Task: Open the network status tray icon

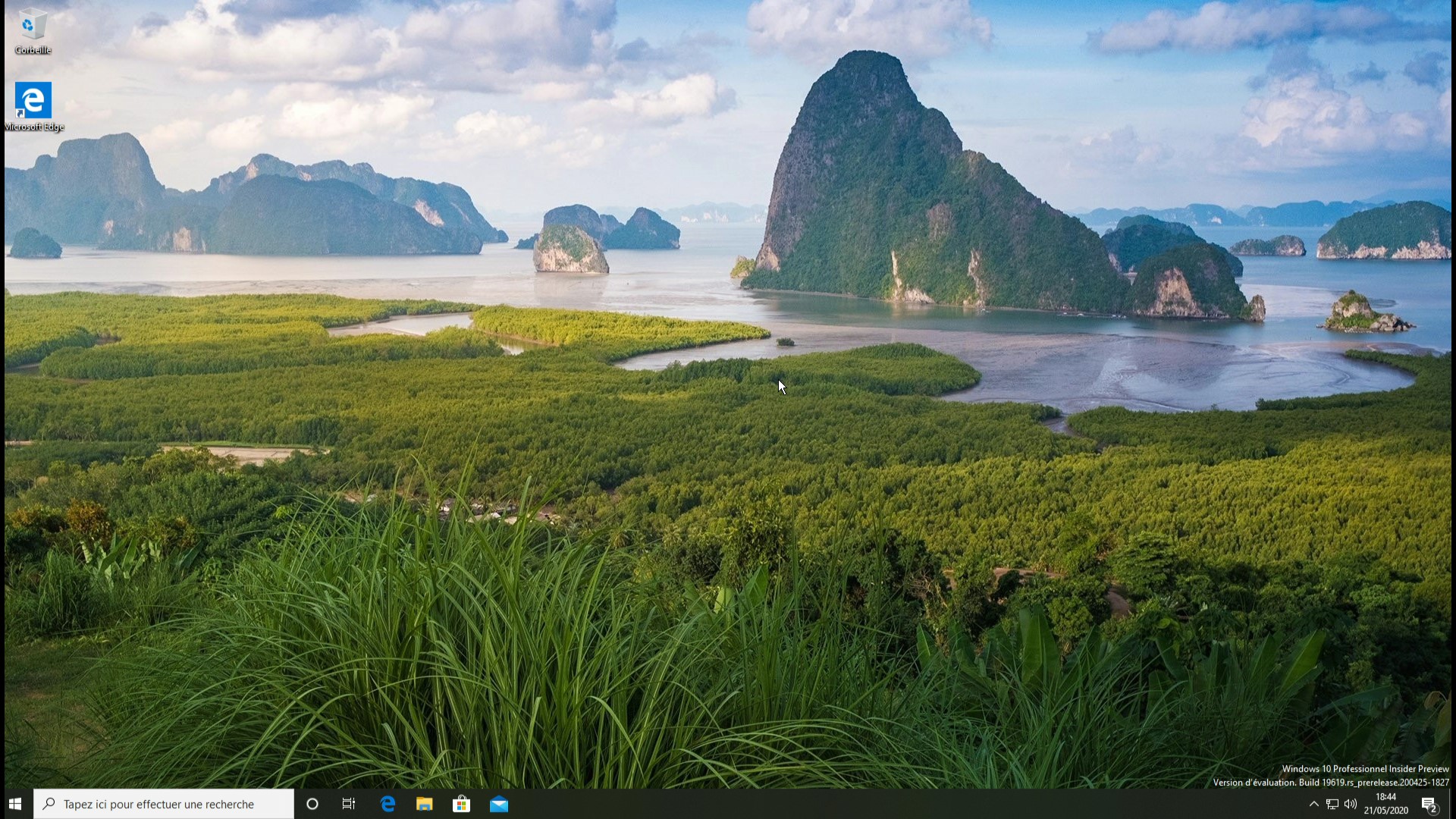Action: point(1332,804)
